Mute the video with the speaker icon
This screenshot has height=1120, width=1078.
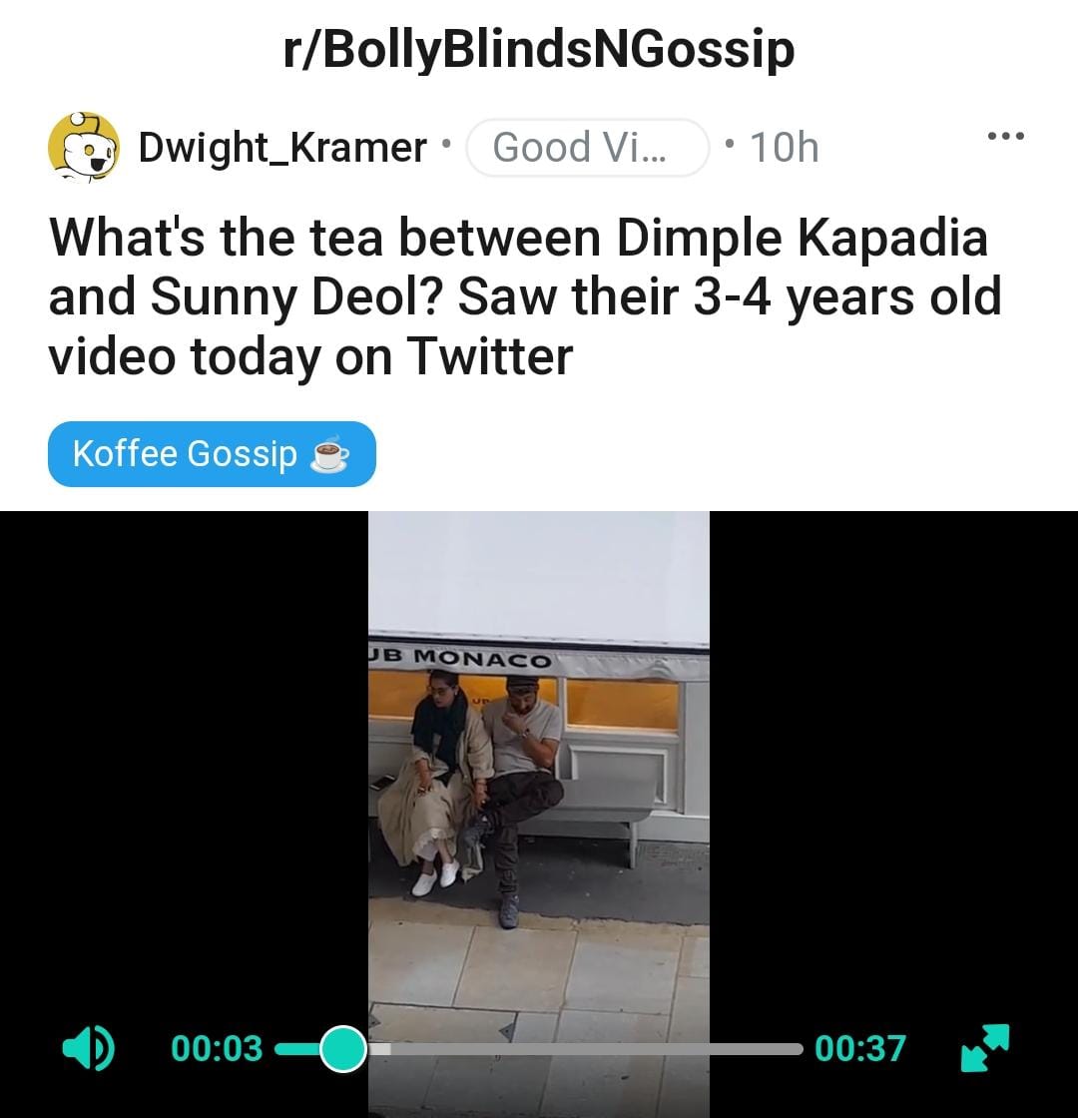pyautogui.click(x=88, y=1048)
